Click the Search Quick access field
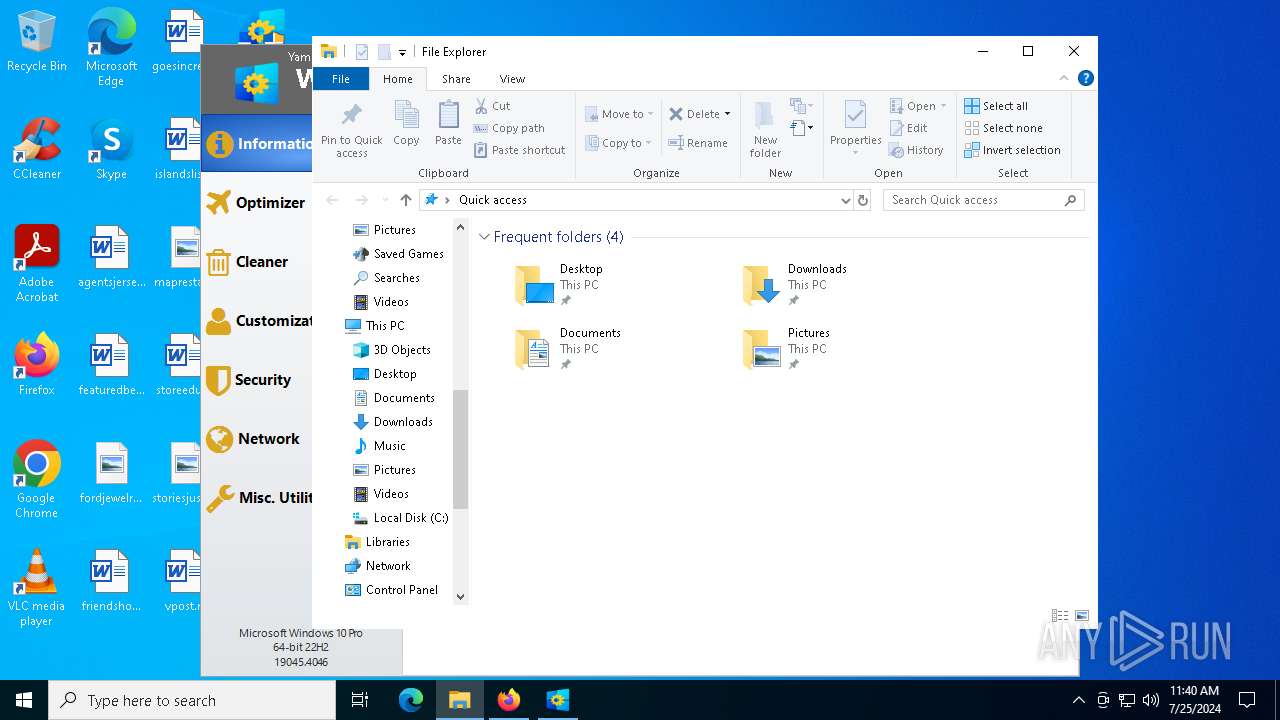The height and width of the screenshot is (720, 1280). [984, 200]
